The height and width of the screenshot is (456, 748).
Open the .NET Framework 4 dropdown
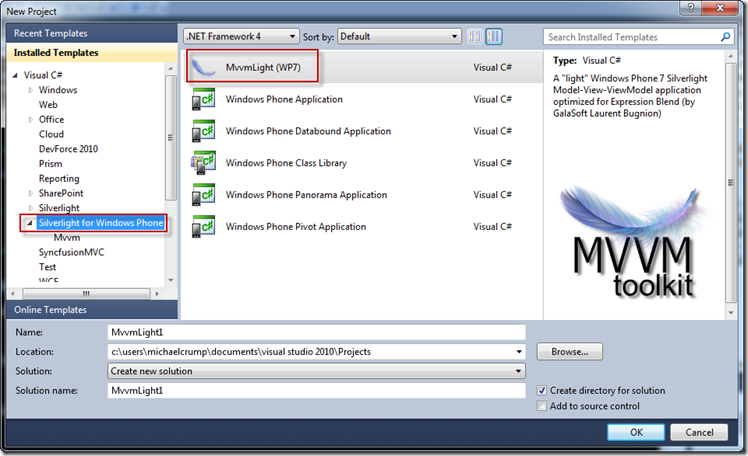241,36
